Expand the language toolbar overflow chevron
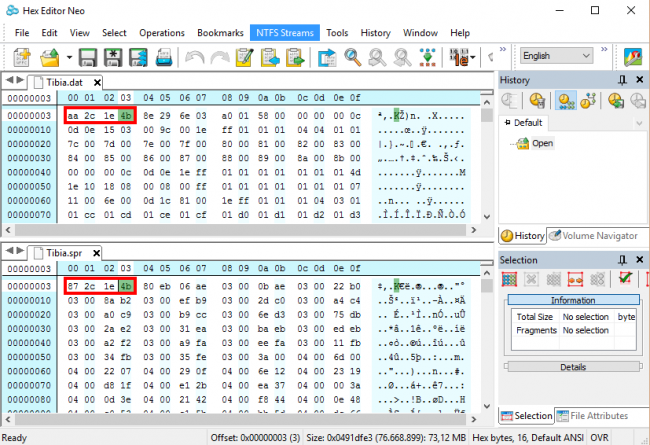 click(x=604, y=49)
